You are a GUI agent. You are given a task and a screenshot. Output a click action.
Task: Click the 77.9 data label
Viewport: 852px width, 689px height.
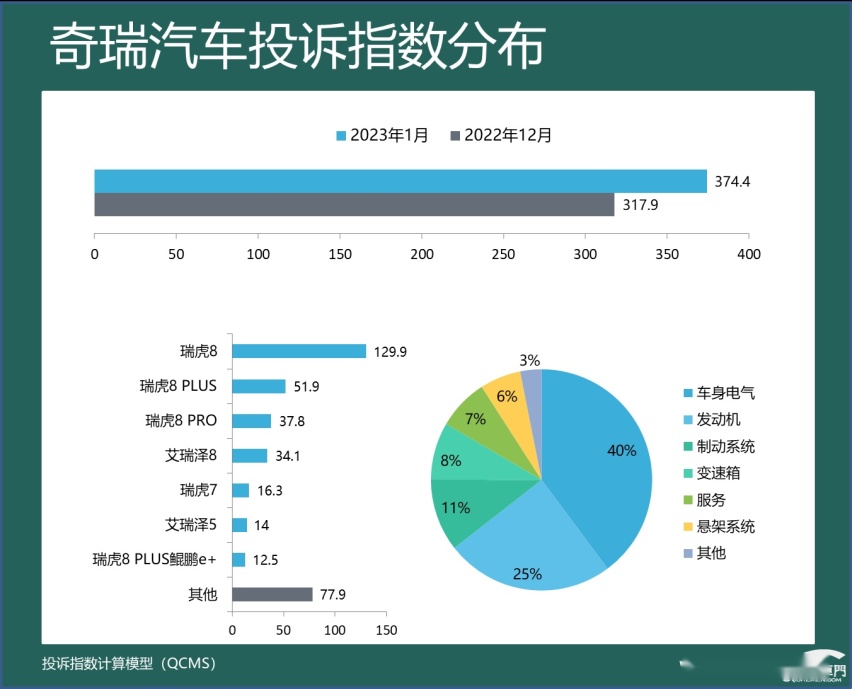(x=333, y=595)
